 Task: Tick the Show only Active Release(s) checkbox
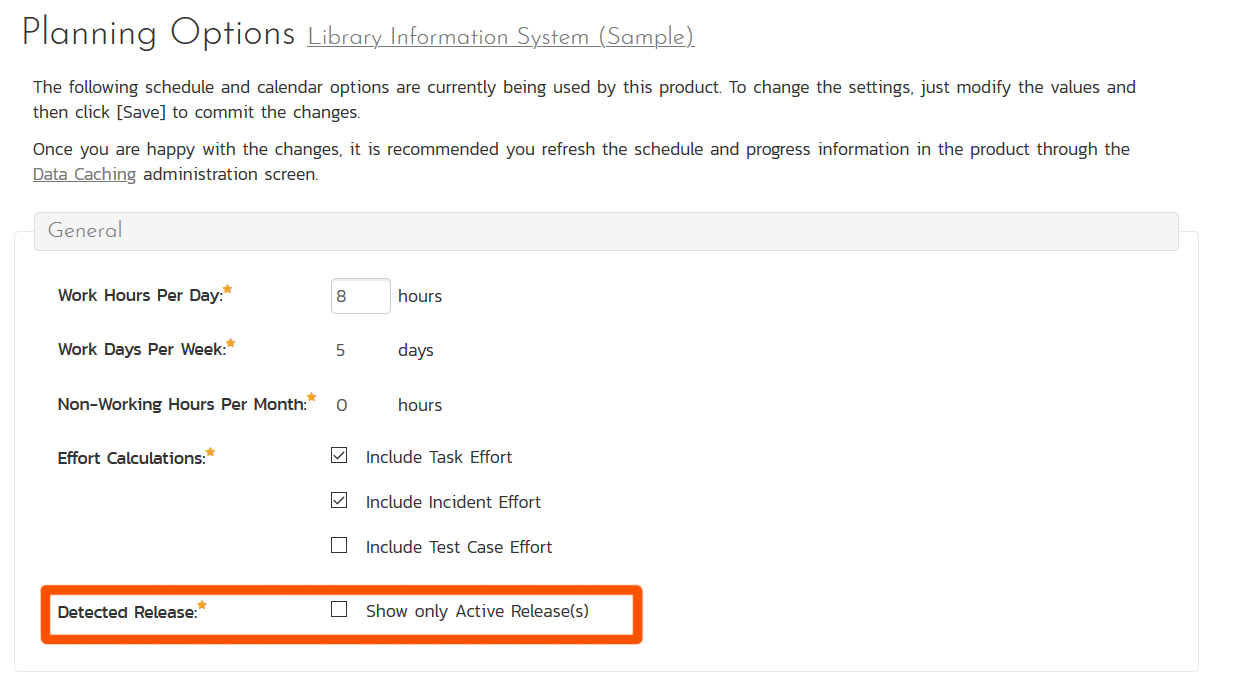[x=340, y=610]
